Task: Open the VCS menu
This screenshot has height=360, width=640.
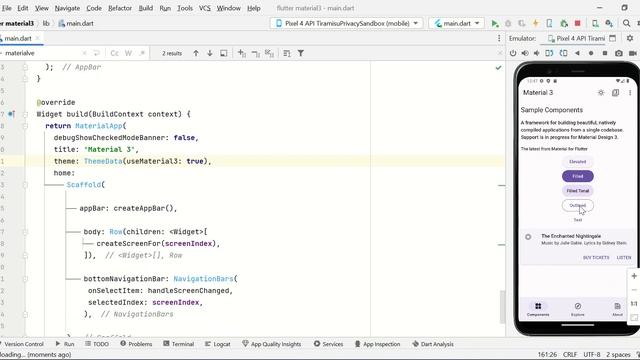Action: tap(204, 8)
